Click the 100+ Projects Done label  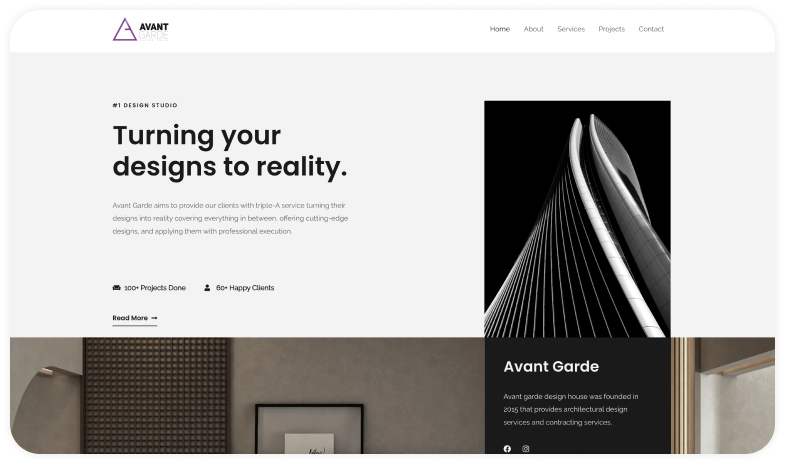point(155,288)
